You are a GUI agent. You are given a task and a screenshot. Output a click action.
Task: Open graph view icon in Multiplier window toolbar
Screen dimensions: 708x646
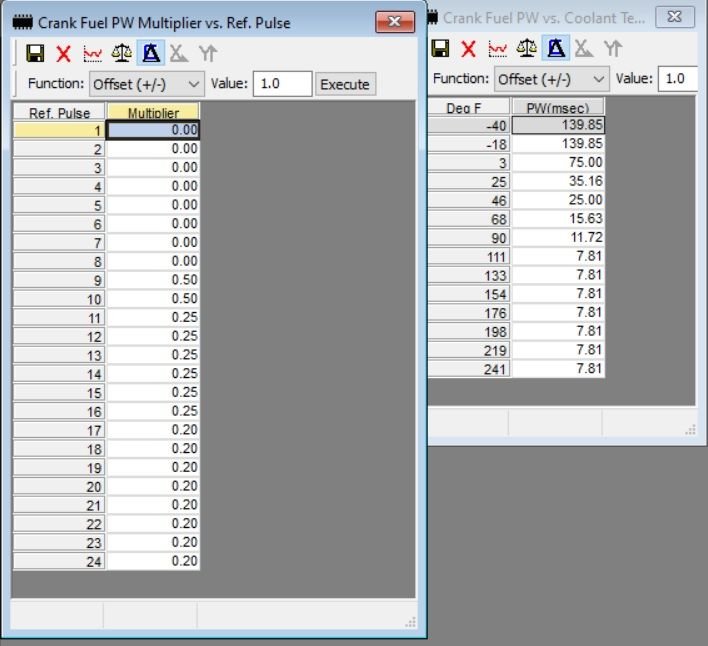point(93,54)
